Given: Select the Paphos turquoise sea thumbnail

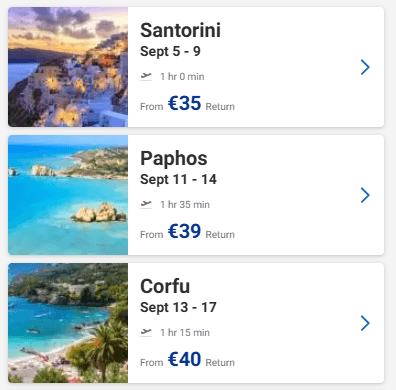Looking at the screenshot, I should click(x=68, y=195).
